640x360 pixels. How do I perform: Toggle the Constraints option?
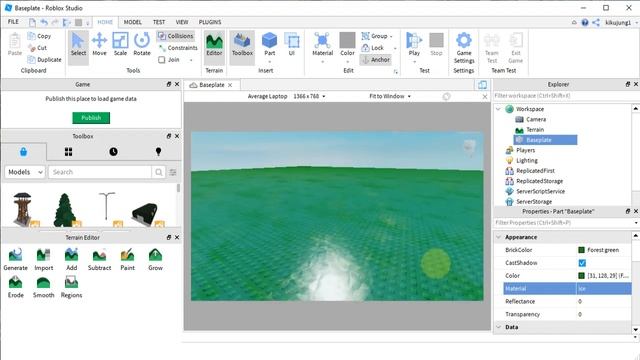pyautogui.click(x=178, y=48)
